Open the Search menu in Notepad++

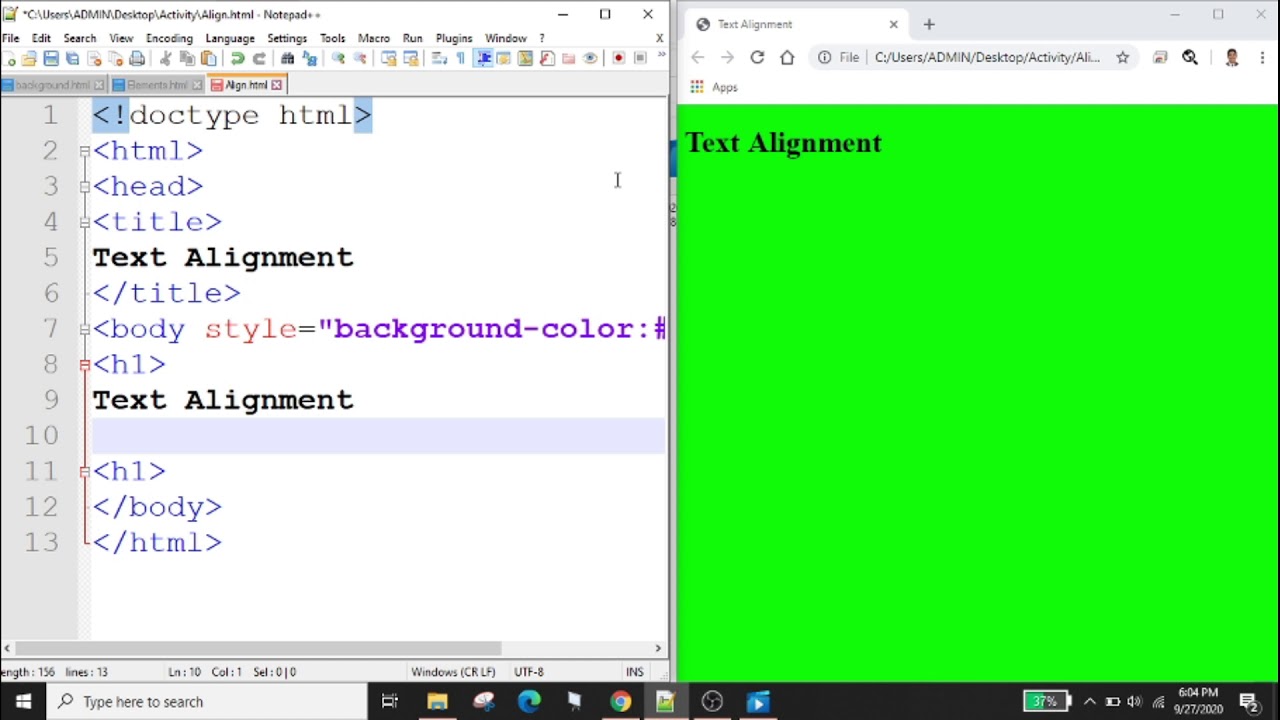pos(80,38)
